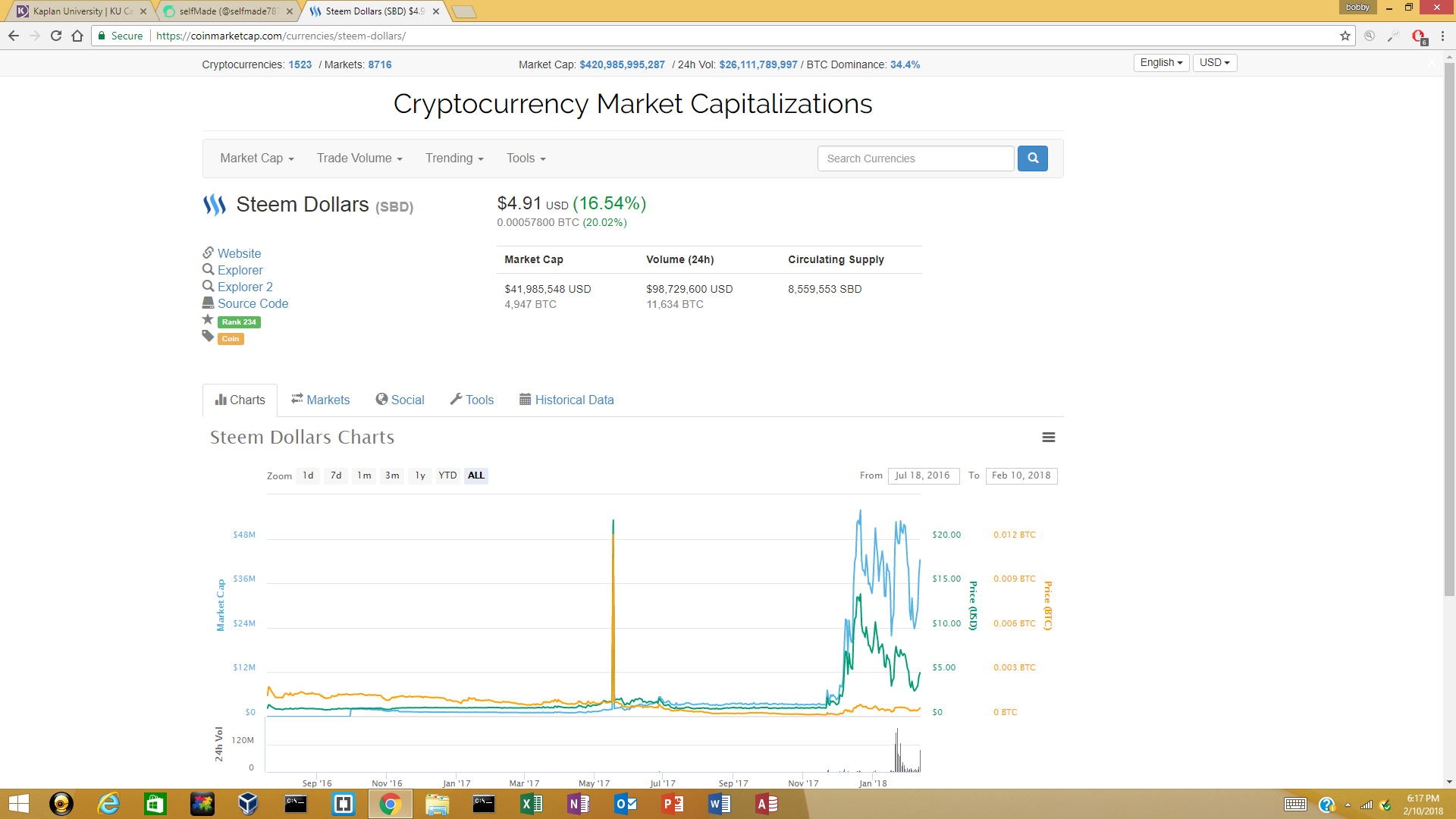Image resolution: width=1456 pixels, height=819 pixels.
Task: Click the blue search magnifier button
Action: (1032, 158)
